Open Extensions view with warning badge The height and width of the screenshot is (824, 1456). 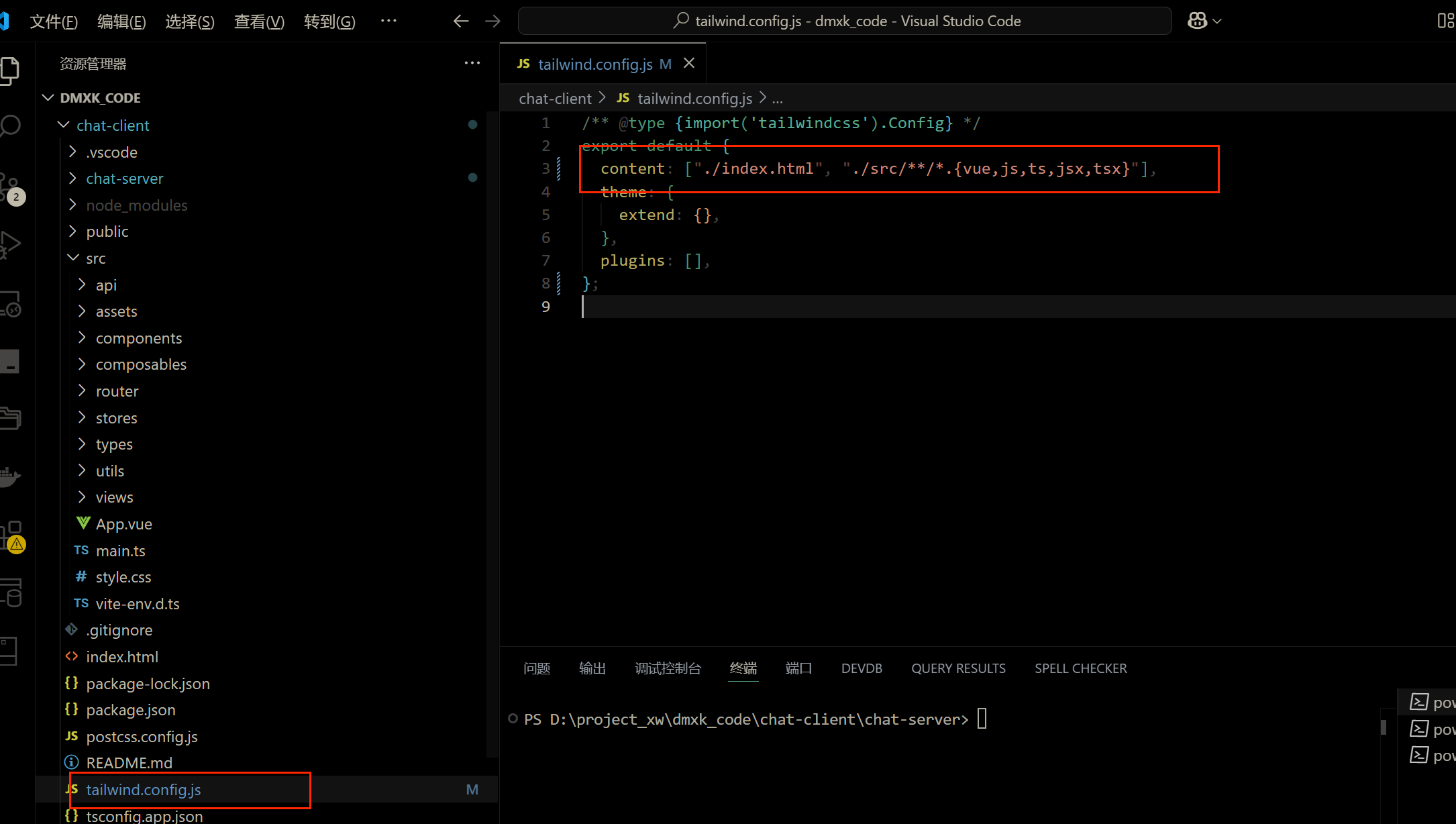pyautogui.click(x=11, y=535)
